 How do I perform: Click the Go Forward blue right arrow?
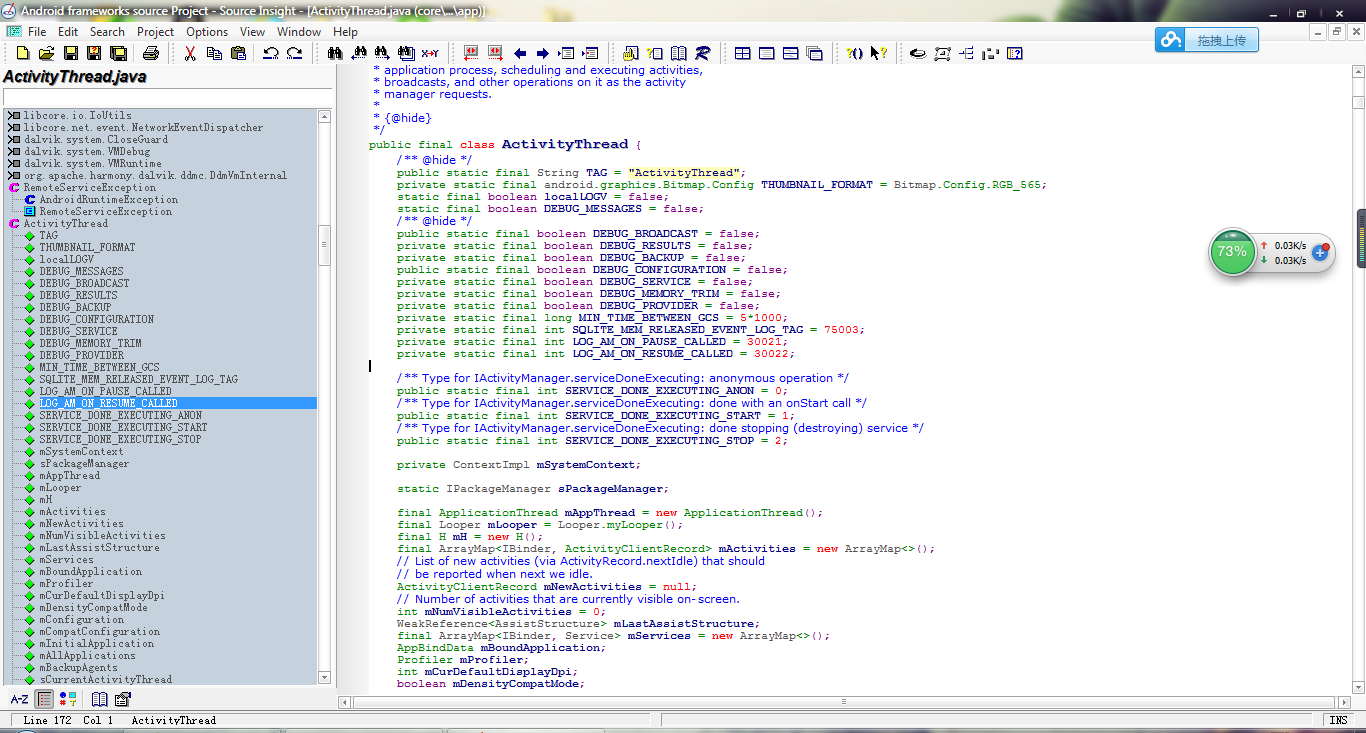coord(542,53)
